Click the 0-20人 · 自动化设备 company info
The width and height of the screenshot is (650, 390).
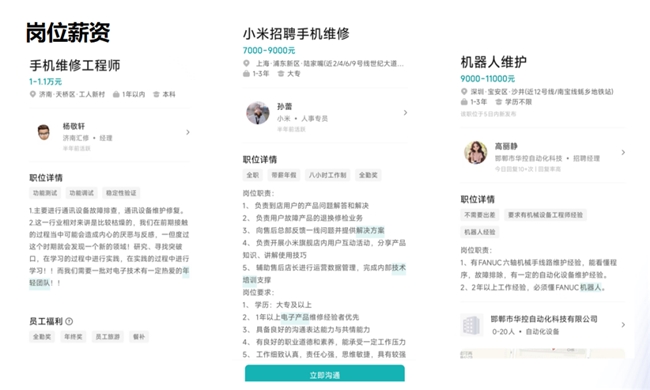point(526,332)
